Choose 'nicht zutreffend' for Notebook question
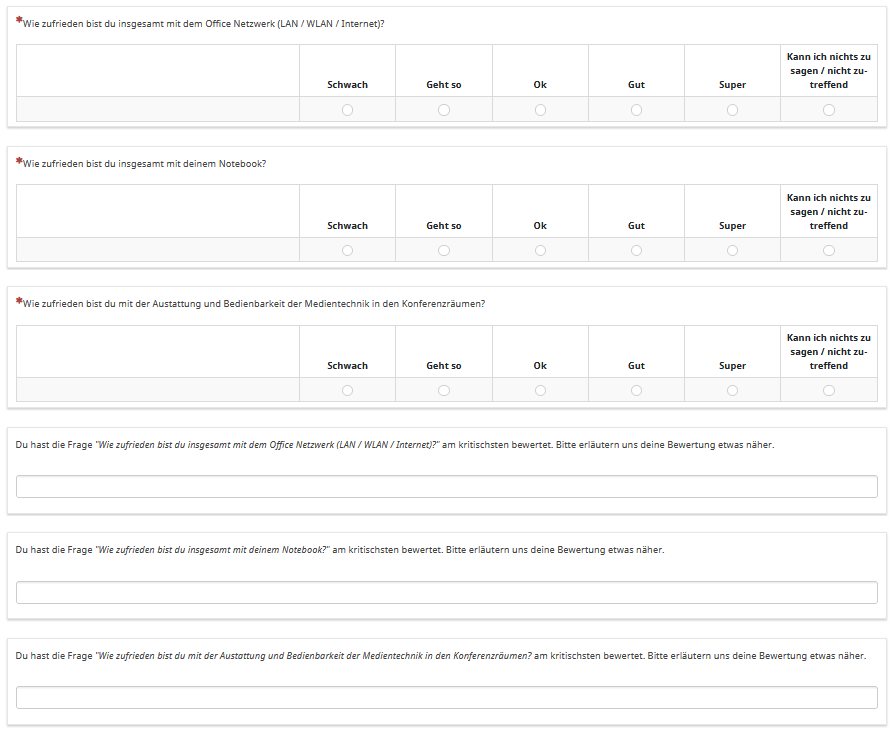 click(828, 250)
